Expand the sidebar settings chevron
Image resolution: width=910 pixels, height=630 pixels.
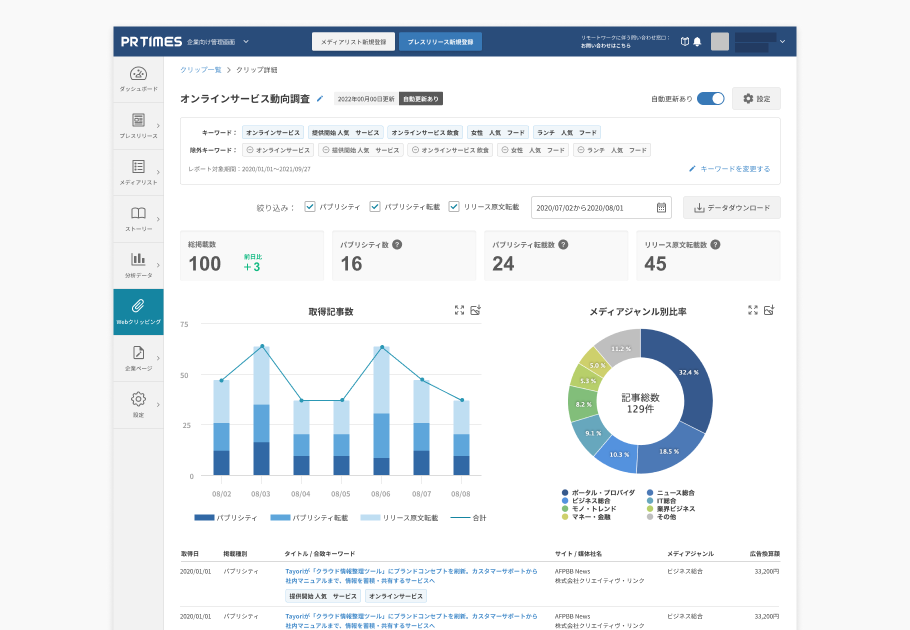pos(158,405)
